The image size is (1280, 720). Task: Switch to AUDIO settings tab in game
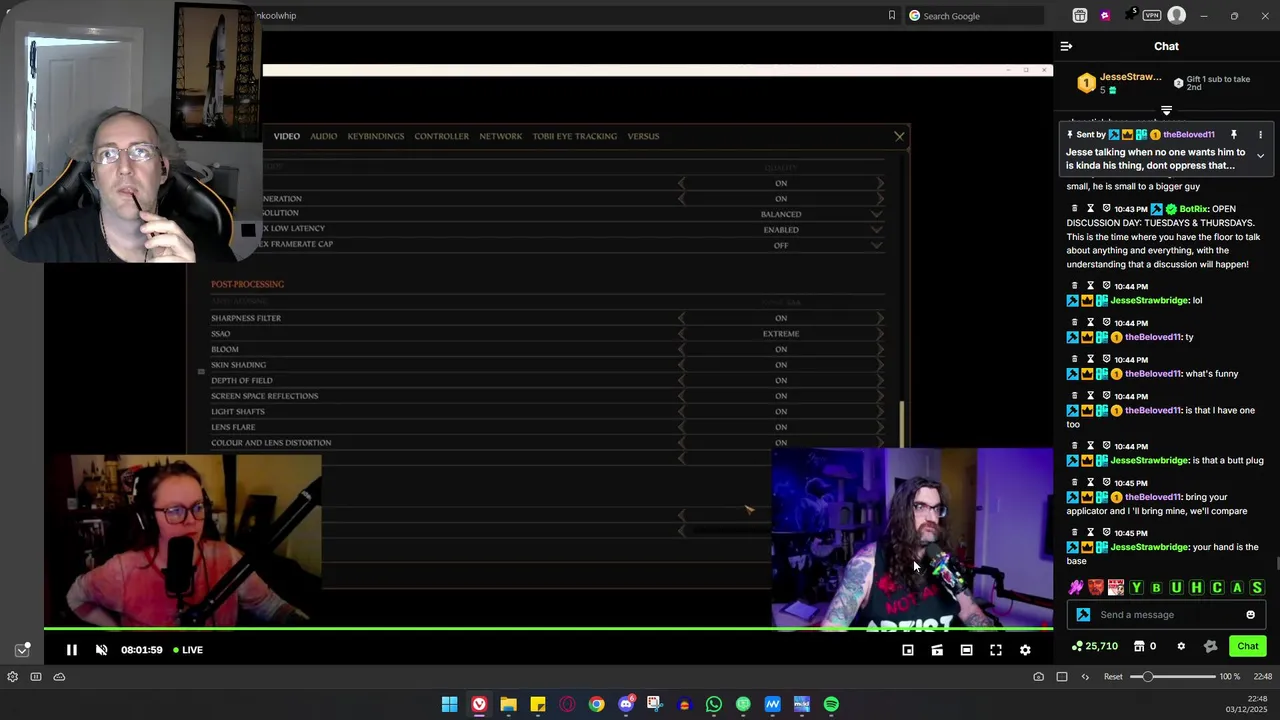(323, 136)
